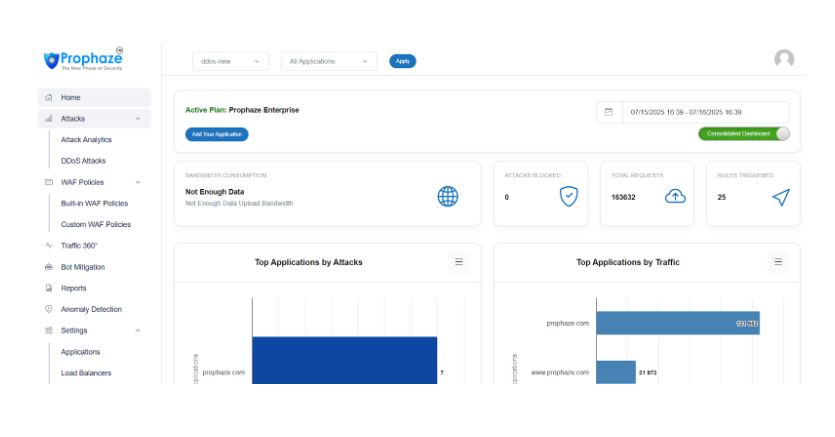835x437 pixels.
Task: Click the Prophaze logo
Action: (x=84, y=60)
